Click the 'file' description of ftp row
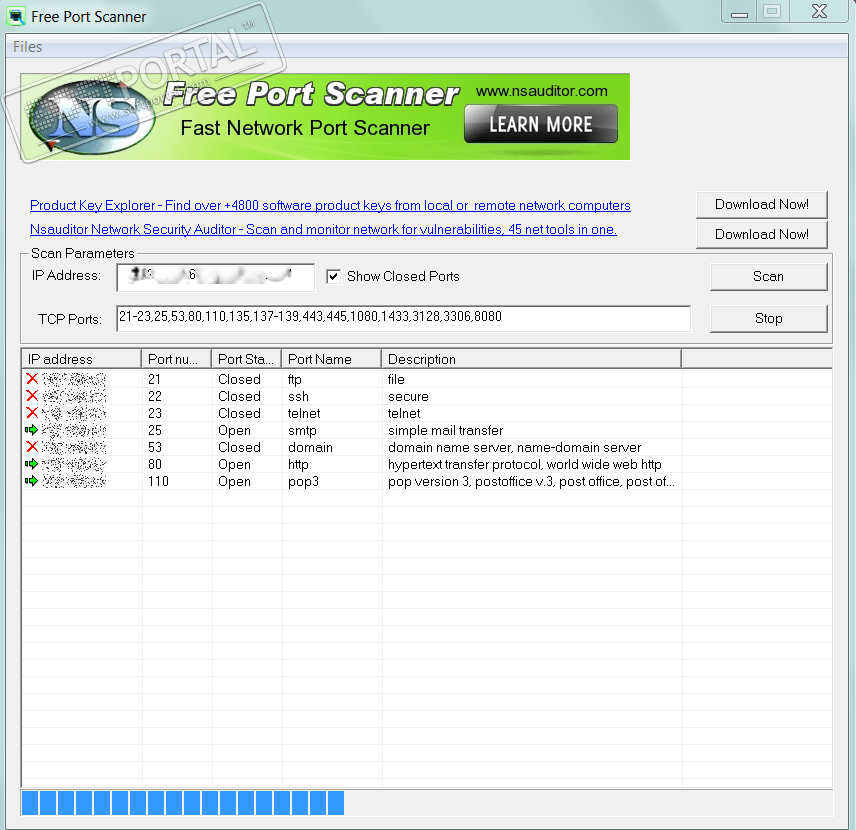The width and height of the screenshot is (856, 830). (x=396, y=380)
